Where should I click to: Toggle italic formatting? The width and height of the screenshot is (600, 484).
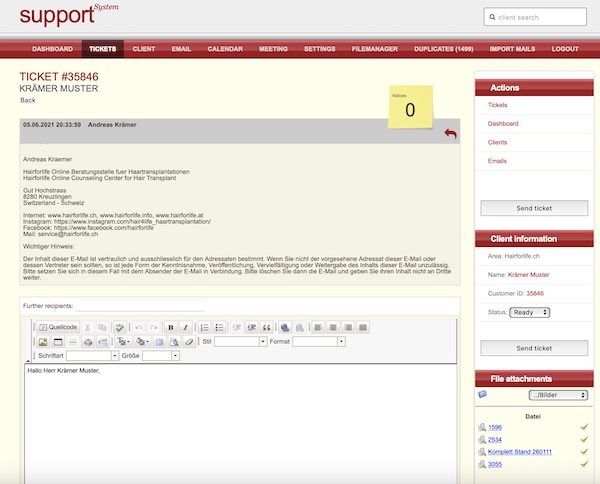186,327
